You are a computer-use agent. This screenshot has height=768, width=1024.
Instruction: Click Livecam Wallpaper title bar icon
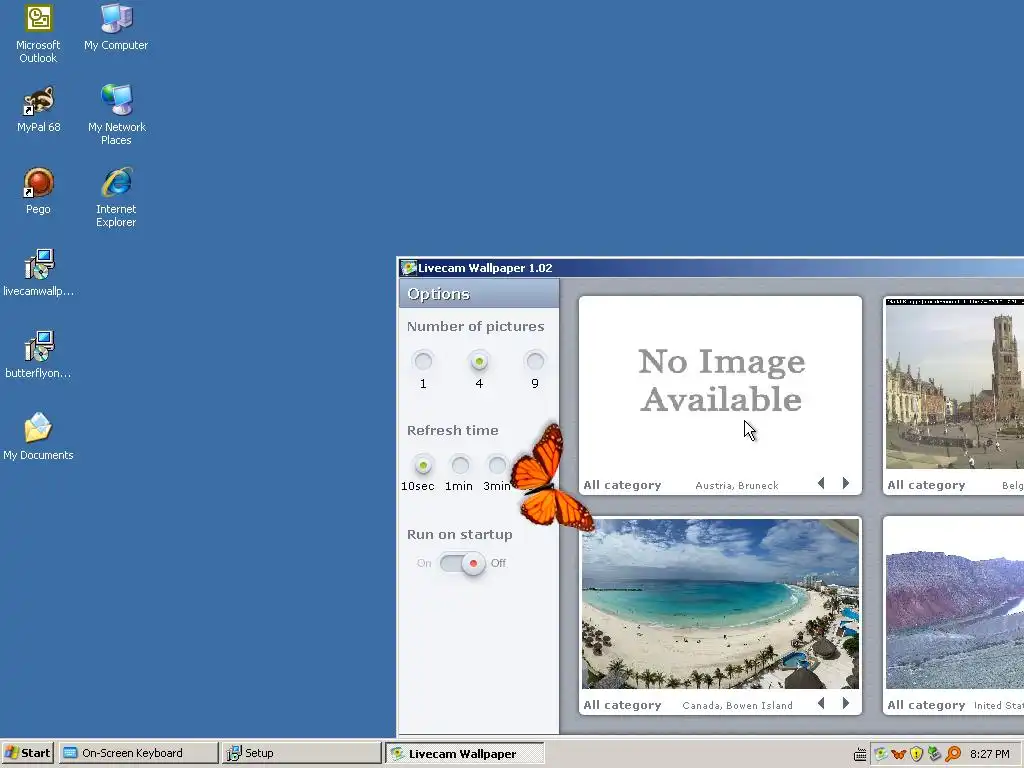pos(409,268)
